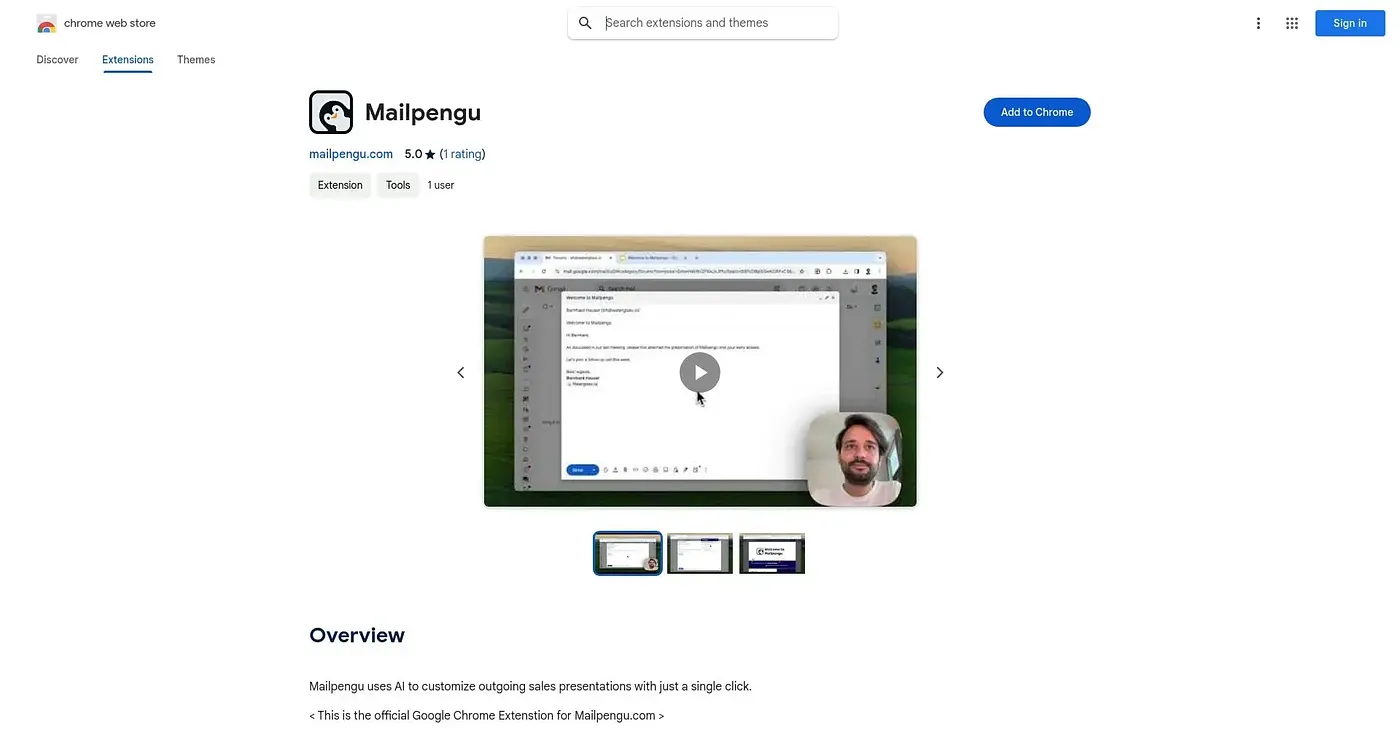Click the Mailpengu penguin logo icon
The image size is (1400, 729).
331,112
